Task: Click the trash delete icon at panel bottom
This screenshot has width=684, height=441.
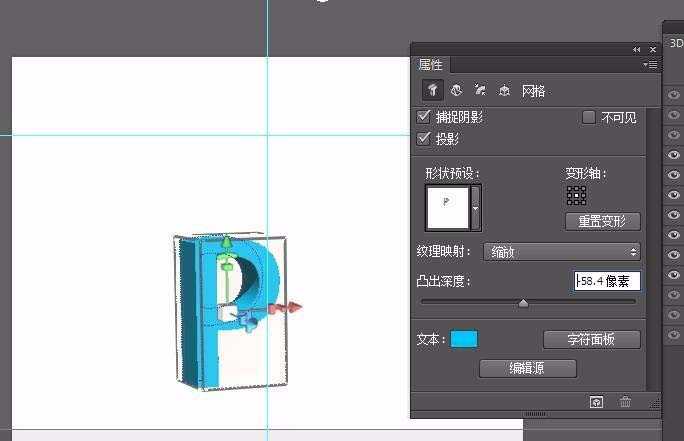Action: [x=626, y=401]
